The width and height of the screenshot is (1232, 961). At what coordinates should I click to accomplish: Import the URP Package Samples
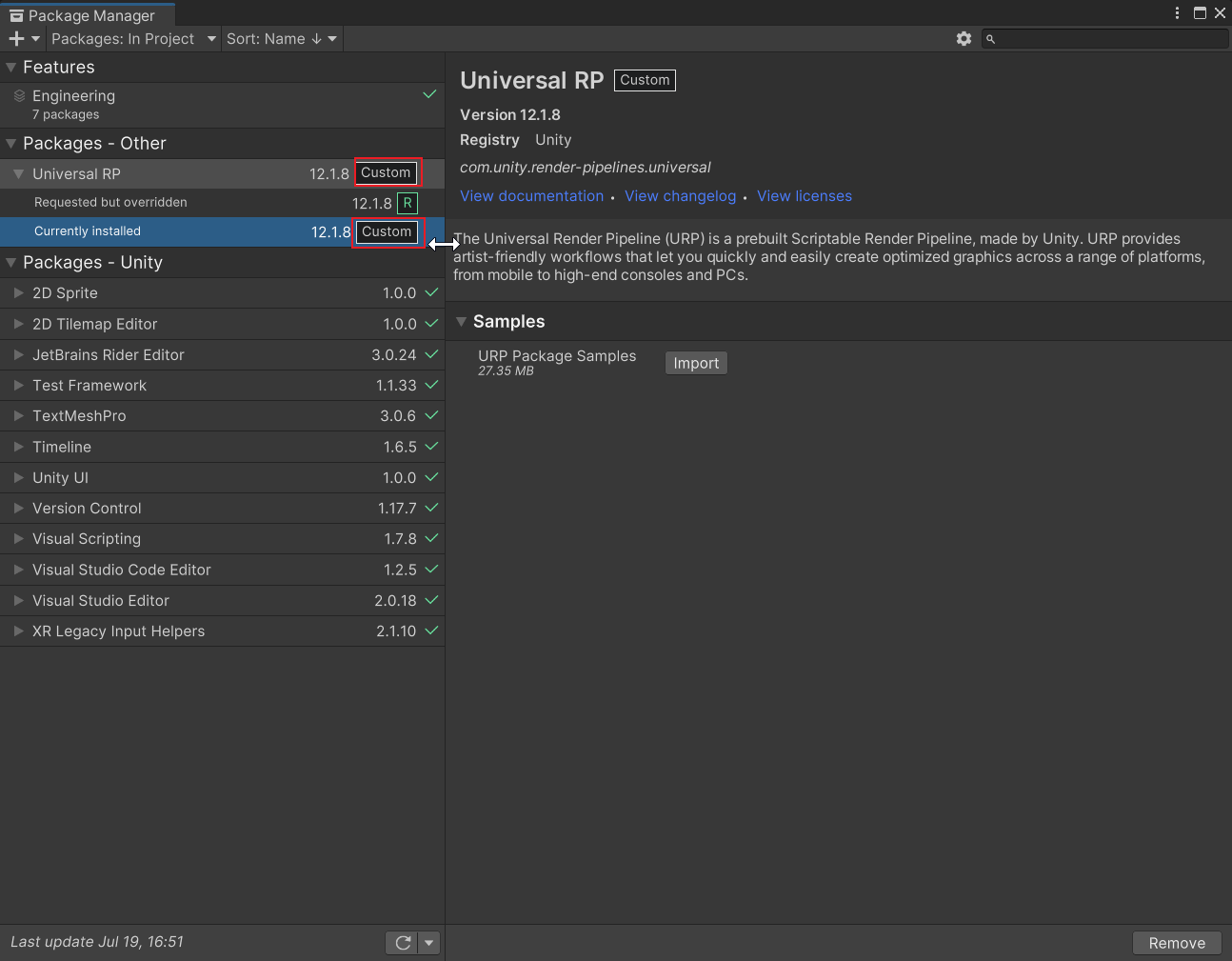tap(696, 363)
